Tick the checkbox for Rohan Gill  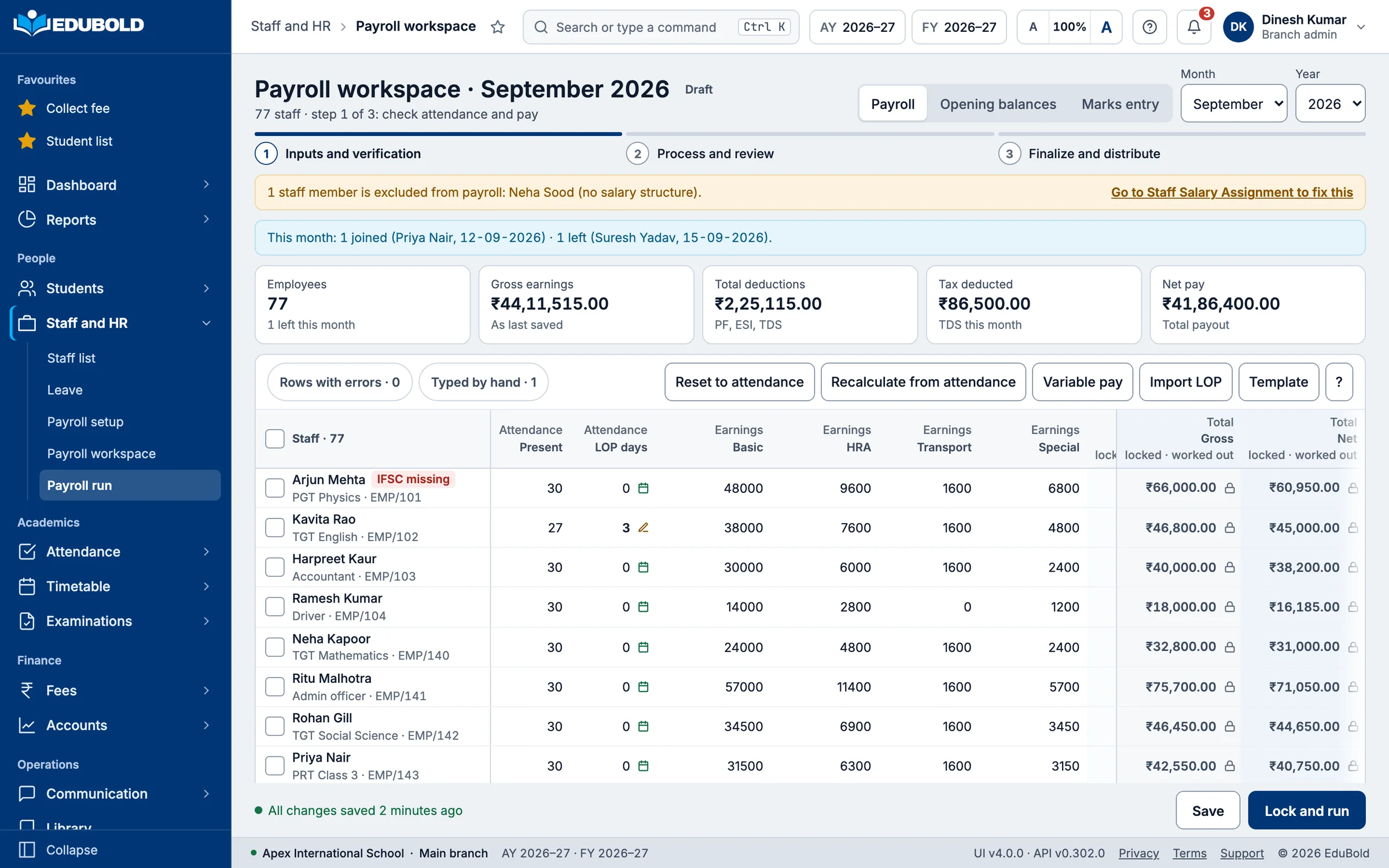(275, 726)
